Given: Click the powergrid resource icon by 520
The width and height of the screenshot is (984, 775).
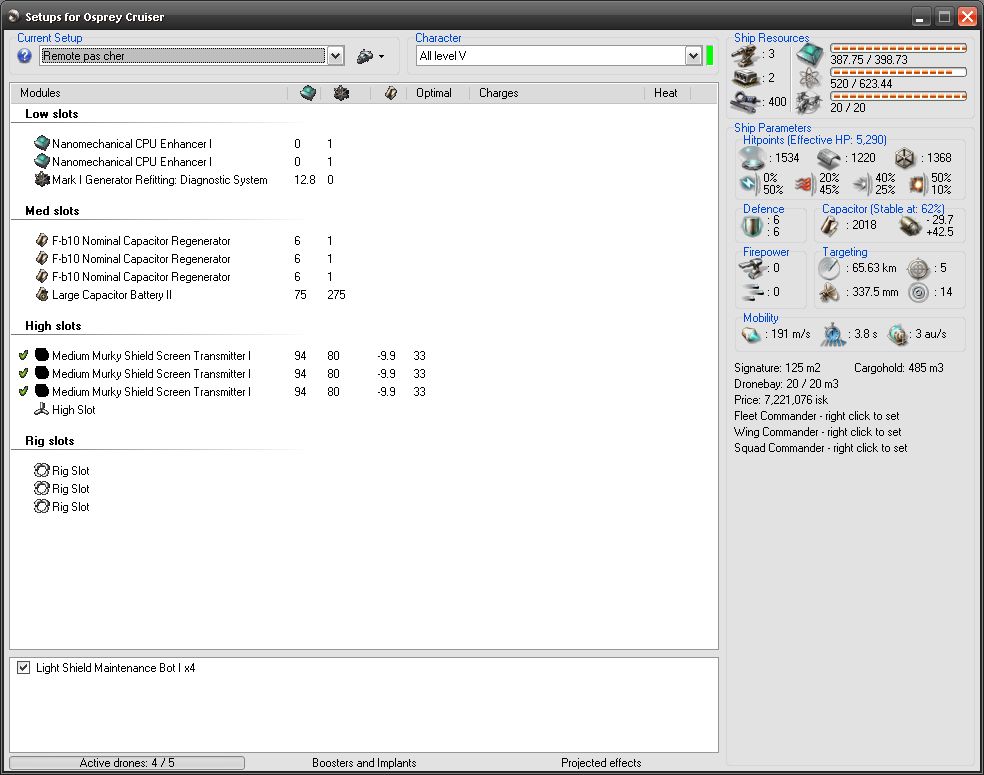Looking at the screenshot, I should (x=810, y=78).
